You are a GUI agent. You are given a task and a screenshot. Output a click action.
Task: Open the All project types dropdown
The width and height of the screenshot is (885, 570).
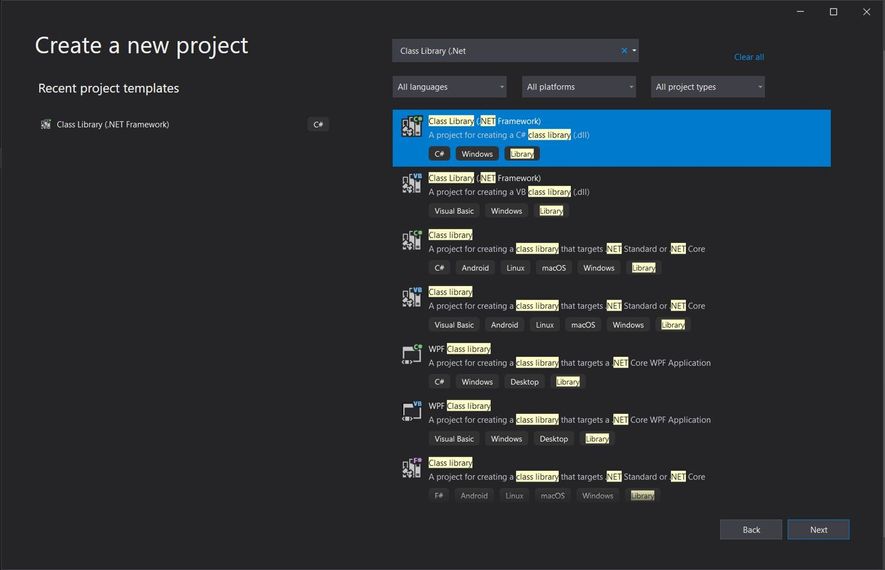(708, 87)
